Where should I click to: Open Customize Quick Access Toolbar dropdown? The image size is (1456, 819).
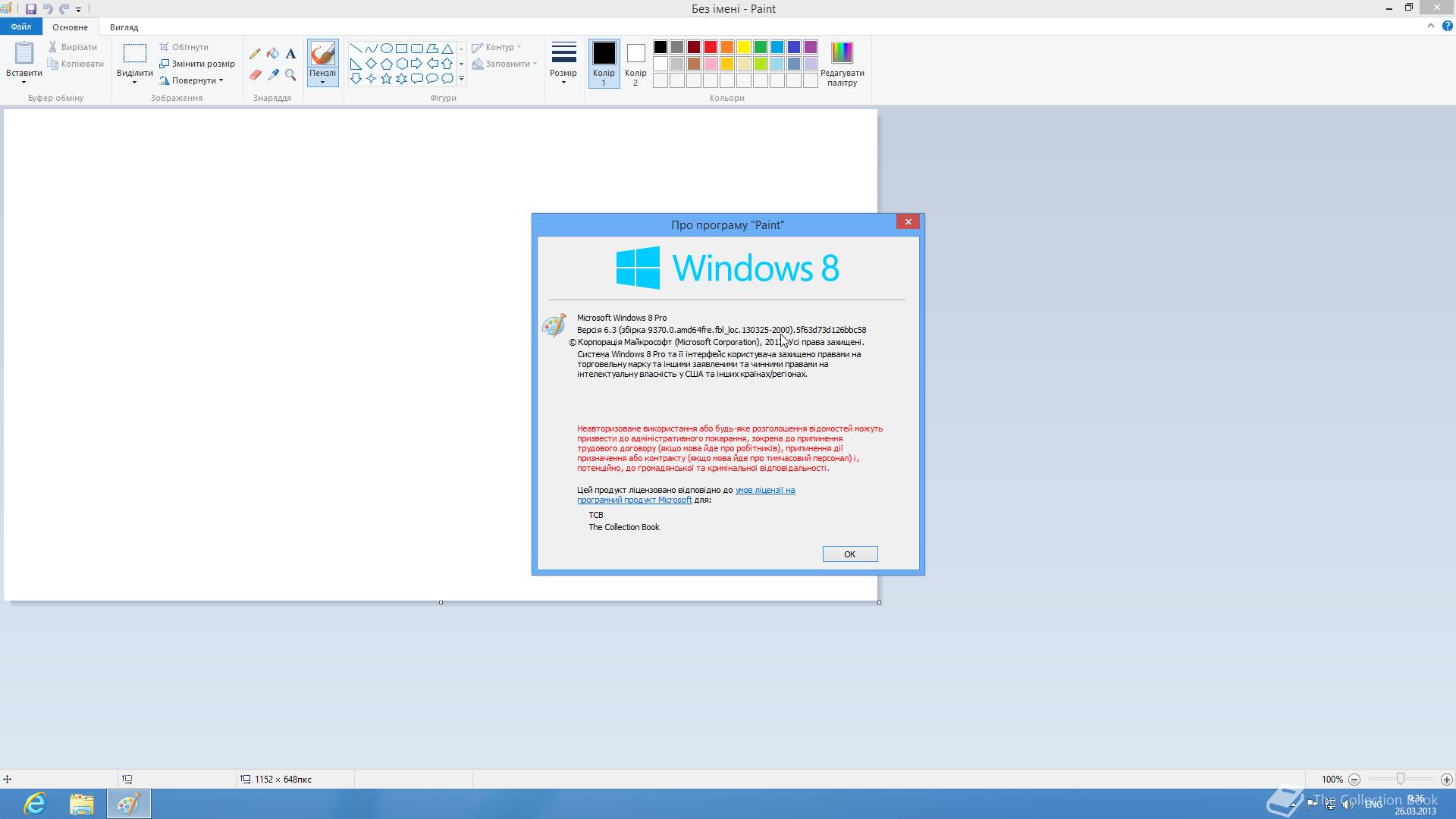pyautogui.click(x=79, y=9)
